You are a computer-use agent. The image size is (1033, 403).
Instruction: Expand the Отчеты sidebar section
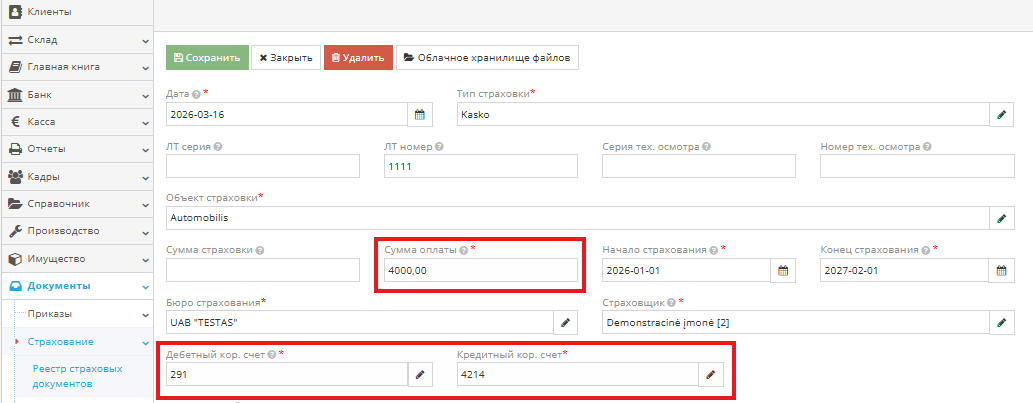point(75,149)
